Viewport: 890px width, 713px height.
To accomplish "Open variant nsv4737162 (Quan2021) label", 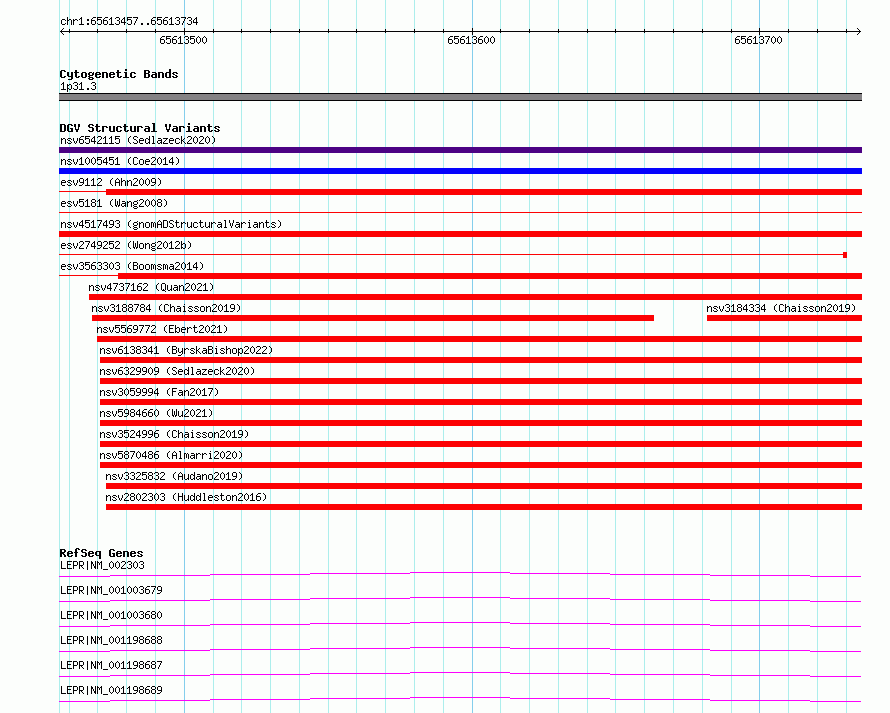I will coord(151,287).
